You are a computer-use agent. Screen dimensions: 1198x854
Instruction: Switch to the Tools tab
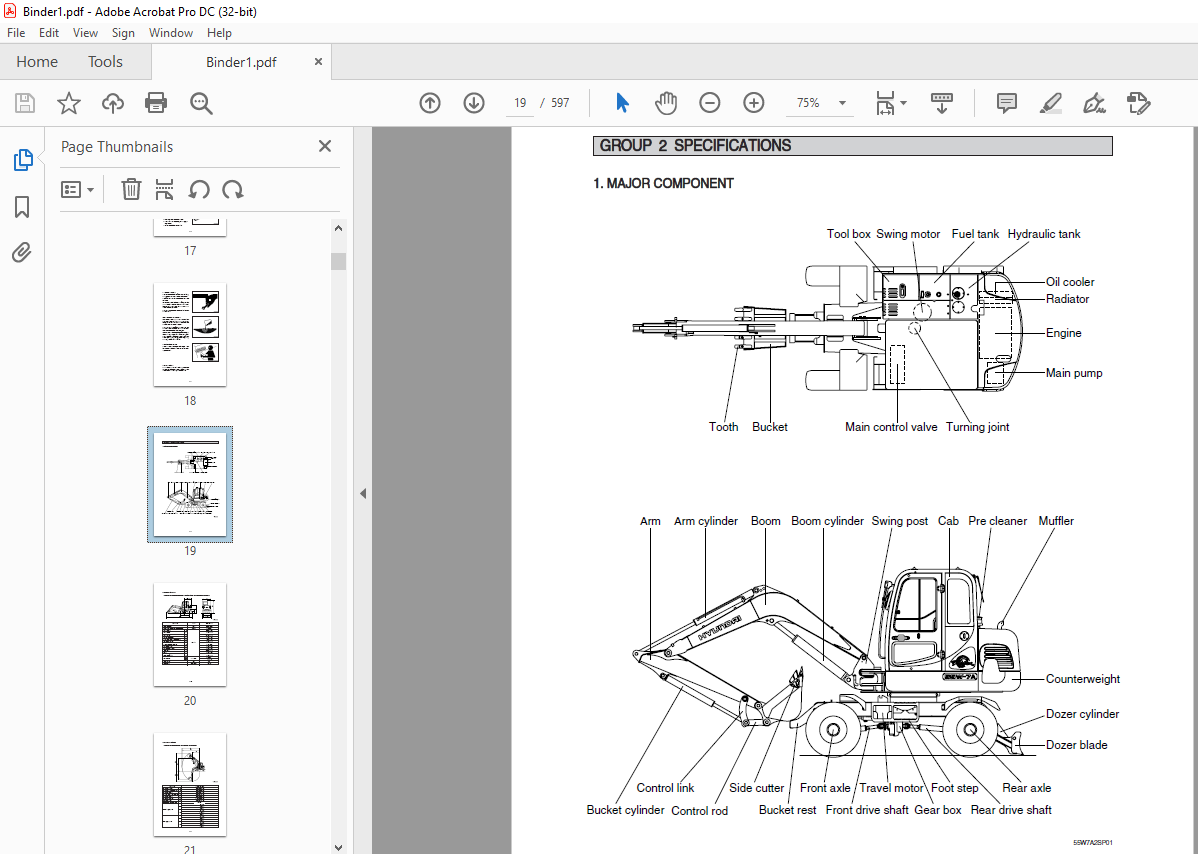(x=105, y=62)
